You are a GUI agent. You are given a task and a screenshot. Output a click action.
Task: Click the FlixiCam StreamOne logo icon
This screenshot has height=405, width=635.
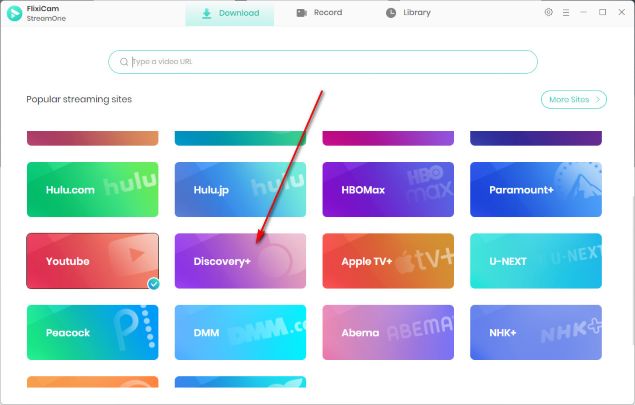point(15,13)
